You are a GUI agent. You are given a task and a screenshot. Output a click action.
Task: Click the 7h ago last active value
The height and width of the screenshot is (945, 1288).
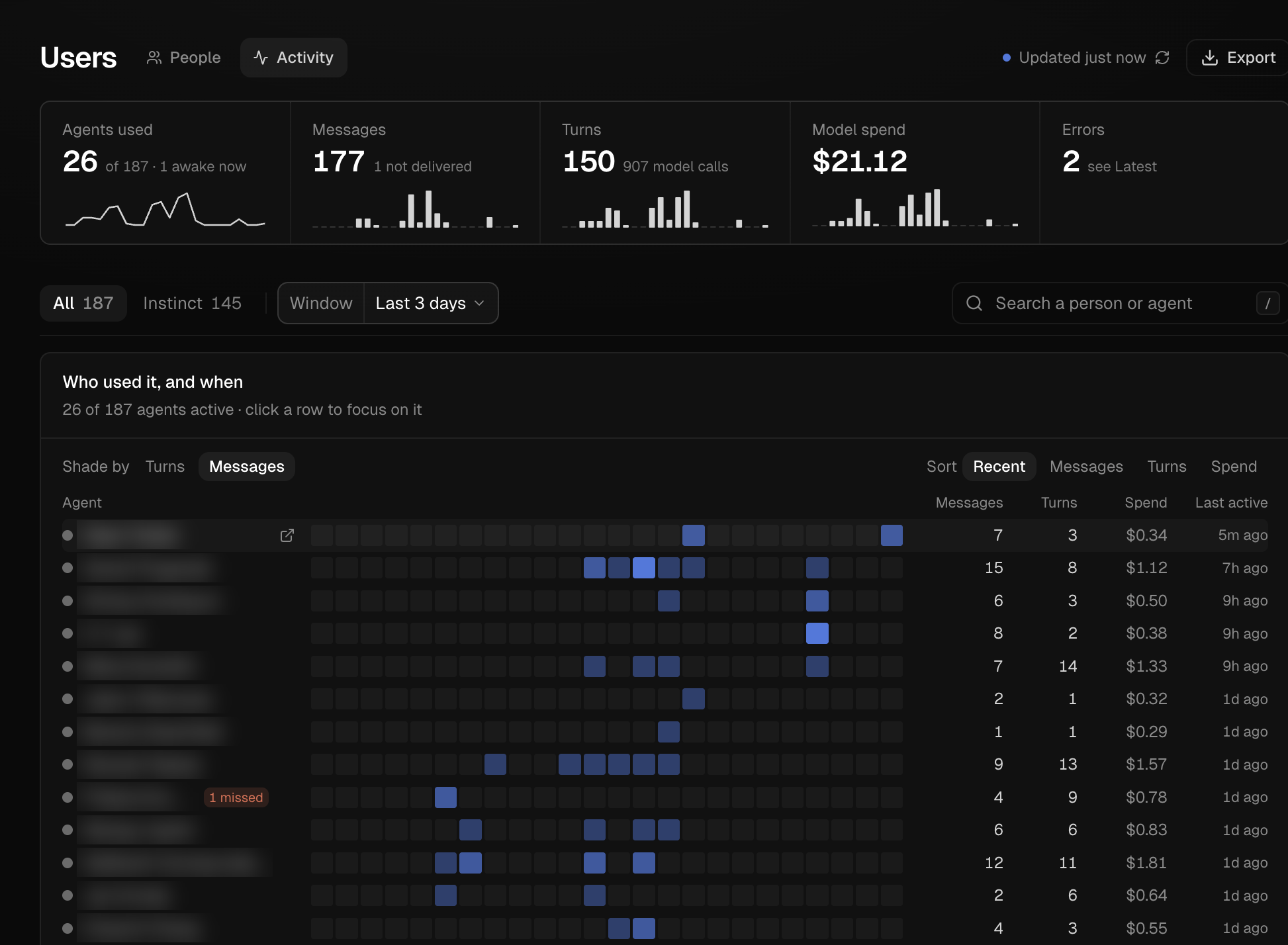(1244, 568)
